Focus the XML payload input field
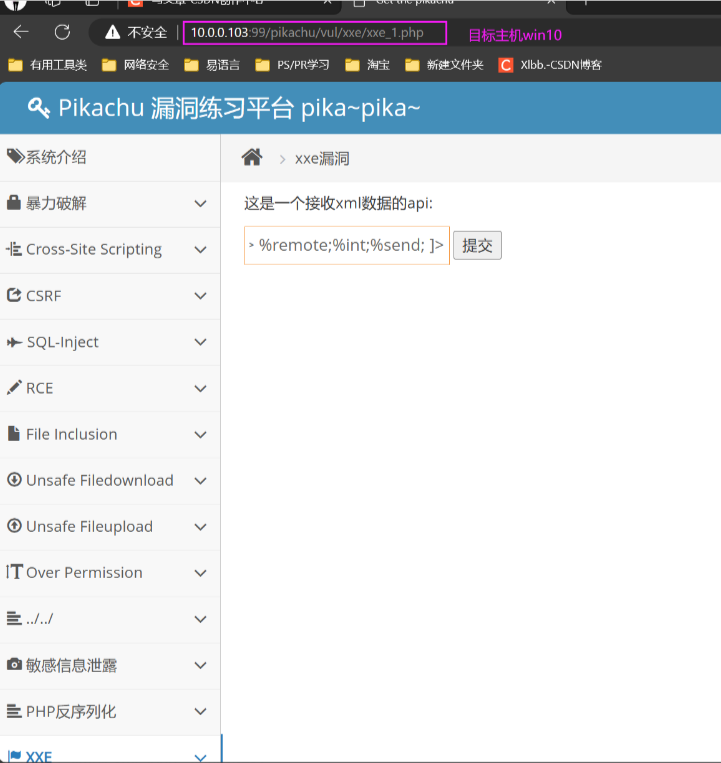 347,245
